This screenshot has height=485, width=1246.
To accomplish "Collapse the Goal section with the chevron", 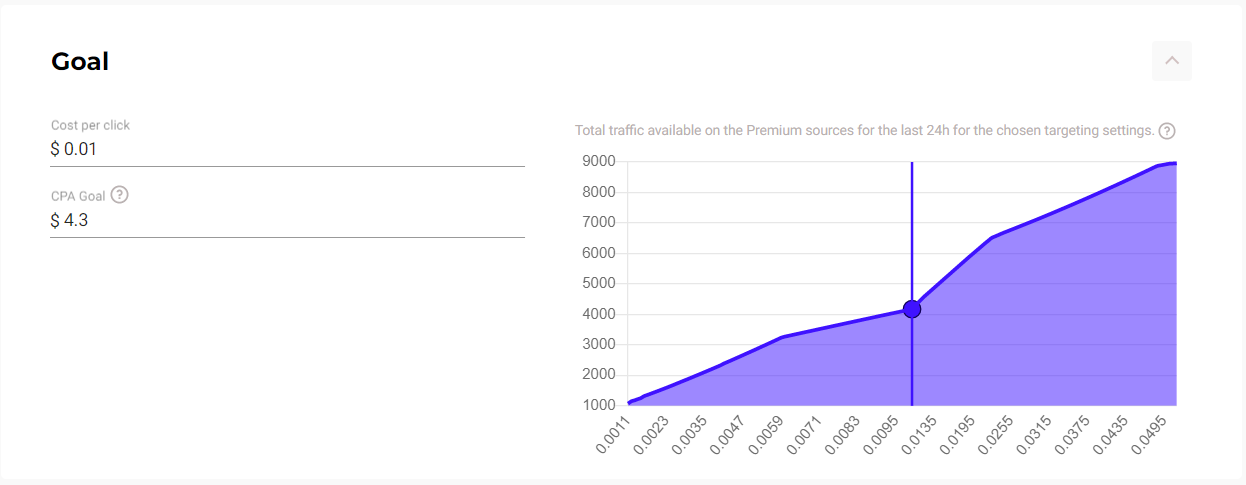I will (x=1172, y=61).
